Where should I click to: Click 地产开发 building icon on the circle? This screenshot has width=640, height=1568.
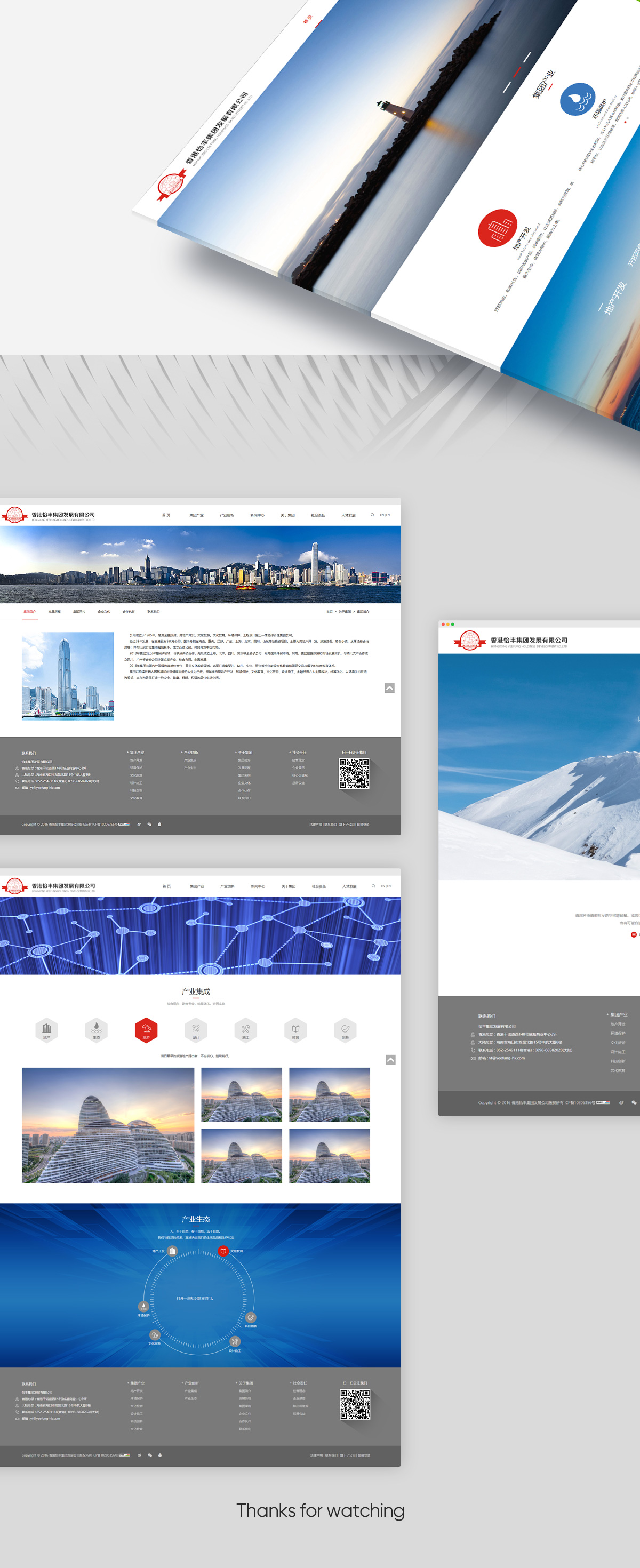pyautogui.click(x=173, y=1251)
